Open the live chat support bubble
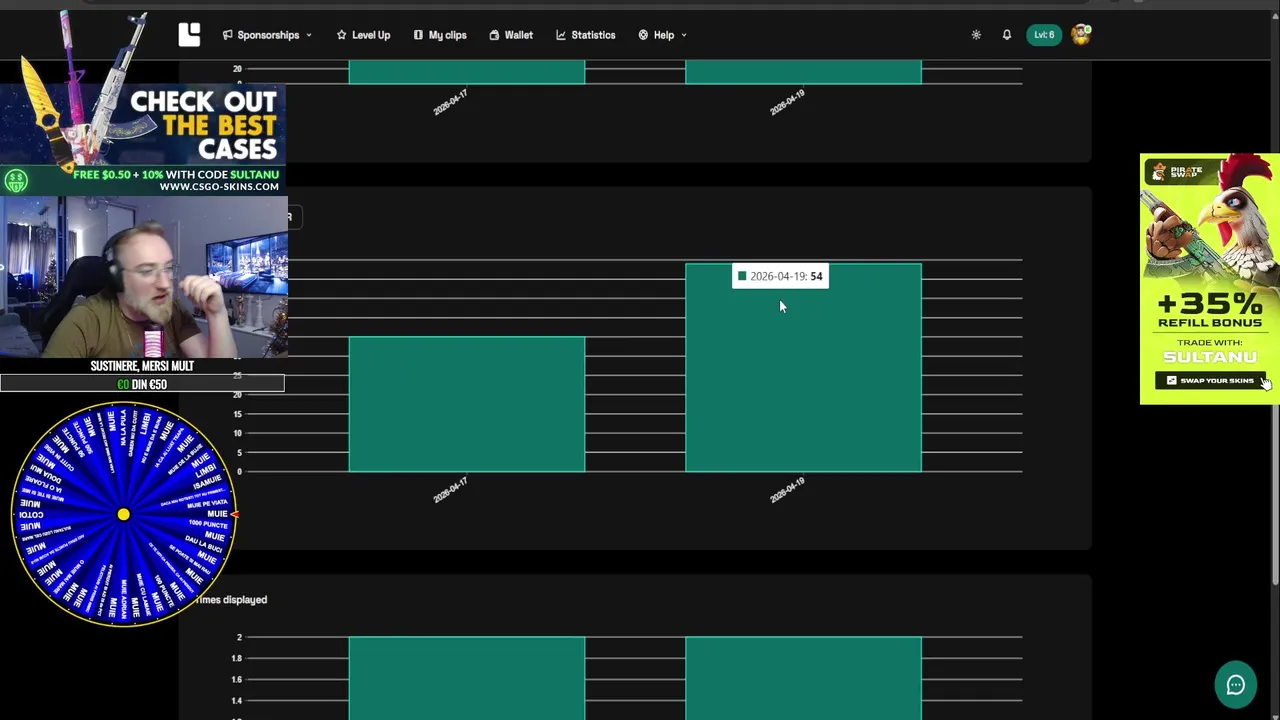 [1236, 685]
